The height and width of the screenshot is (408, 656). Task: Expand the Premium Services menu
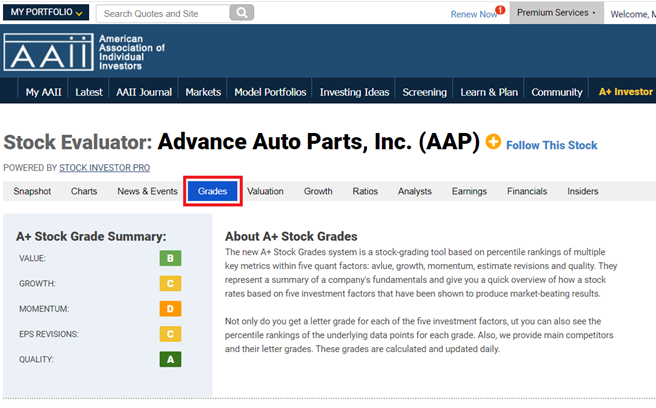click(556, 13)
